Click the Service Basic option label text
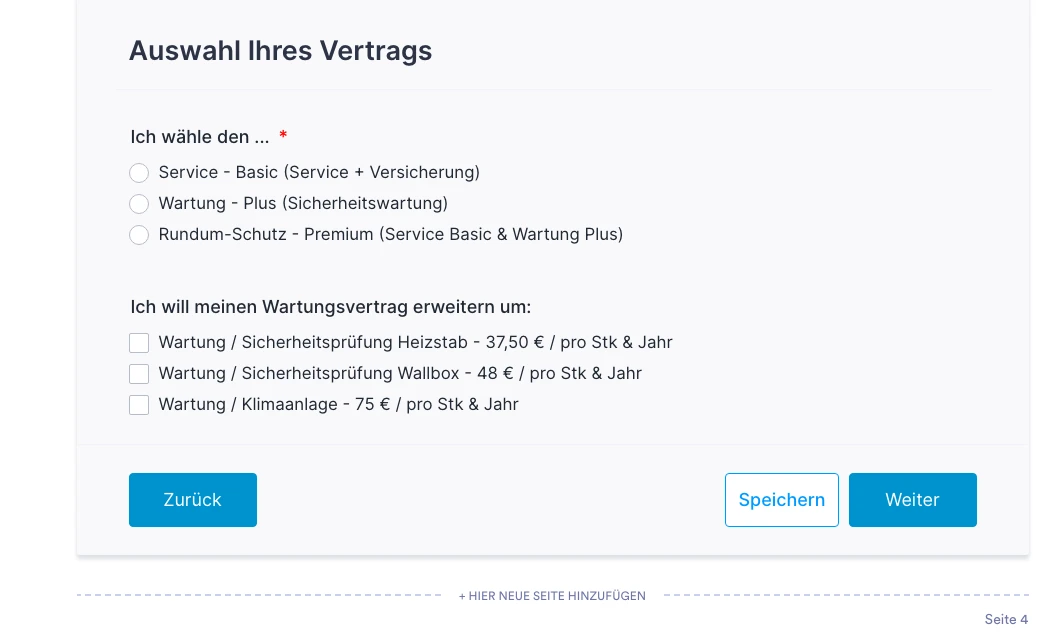The width and height of the screenshot is (1061, 643). point(319,173)
